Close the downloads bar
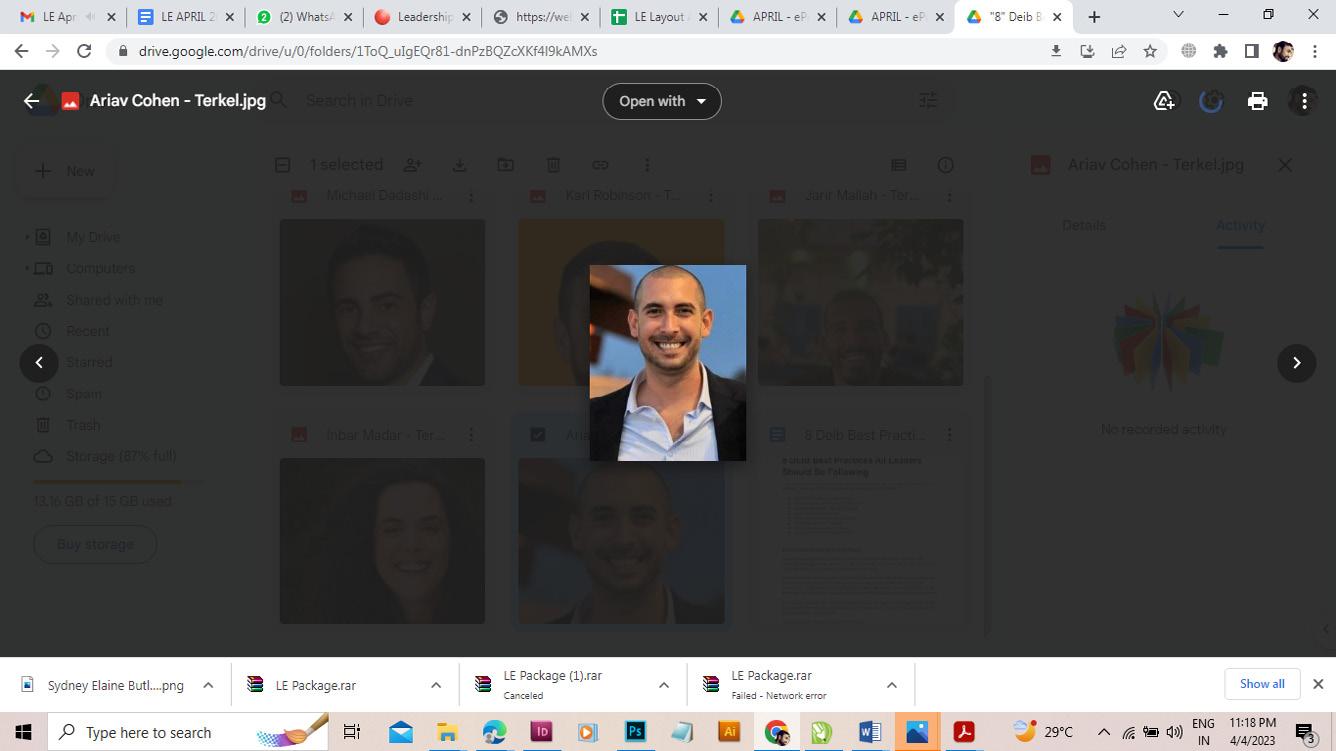 click(x=1318, y=684)
